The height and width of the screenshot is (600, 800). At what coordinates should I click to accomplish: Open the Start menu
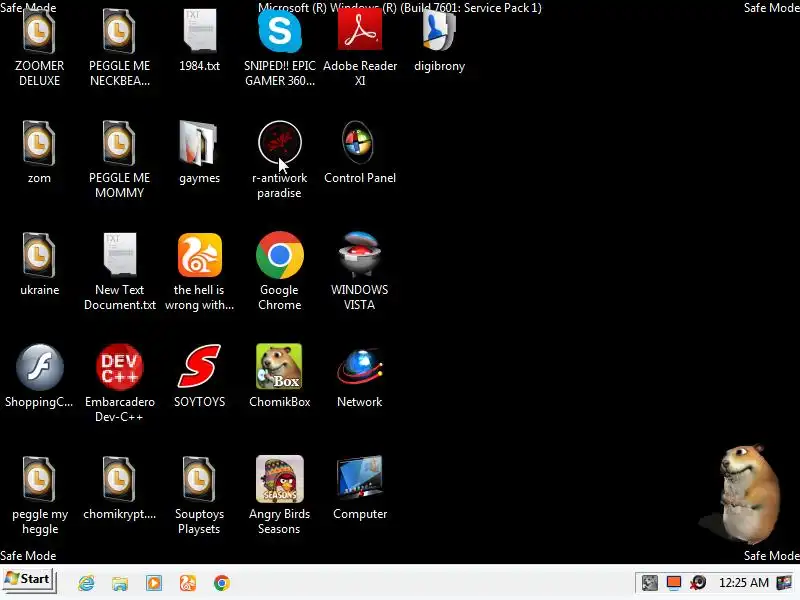tap(28, 580)
